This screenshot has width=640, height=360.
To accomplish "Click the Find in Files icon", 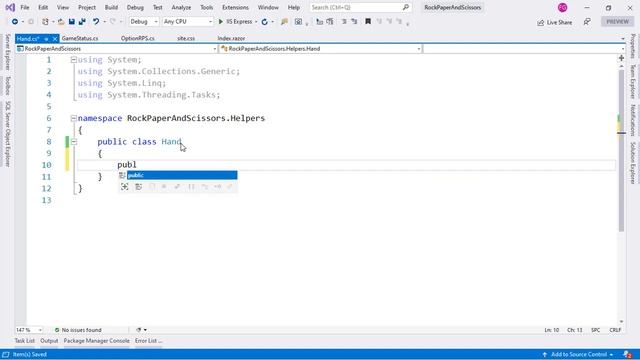I will pos(284,22).
